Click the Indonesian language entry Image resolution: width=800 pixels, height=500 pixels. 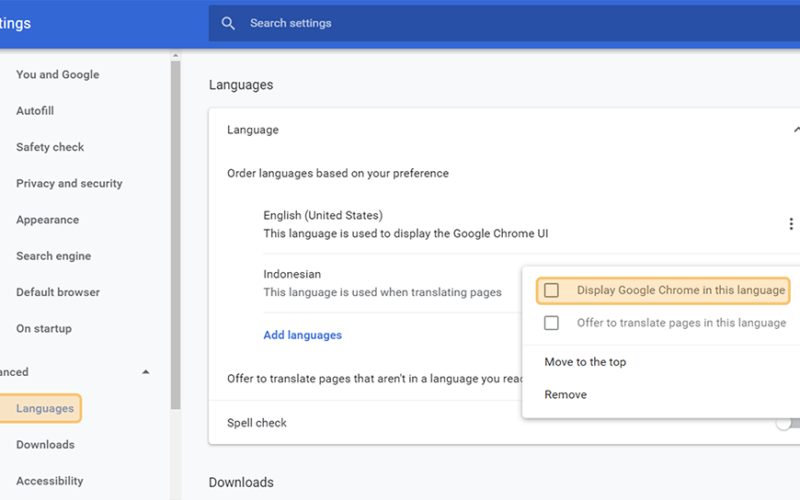[382, 283]
